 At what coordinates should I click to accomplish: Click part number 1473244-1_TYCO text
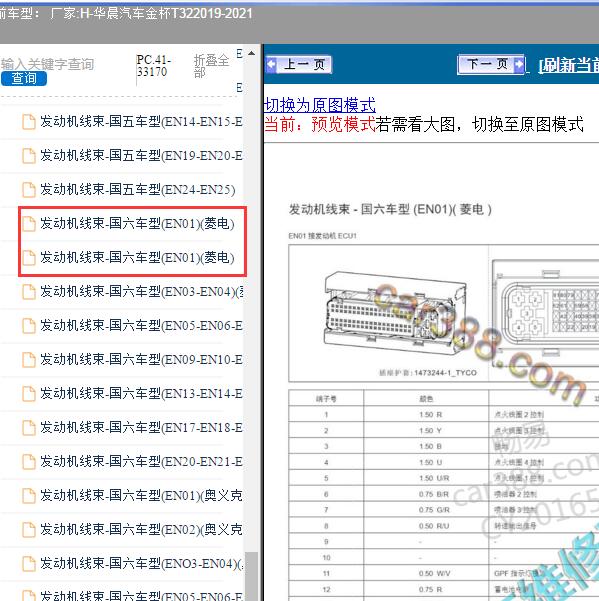(x=445, y=373)
